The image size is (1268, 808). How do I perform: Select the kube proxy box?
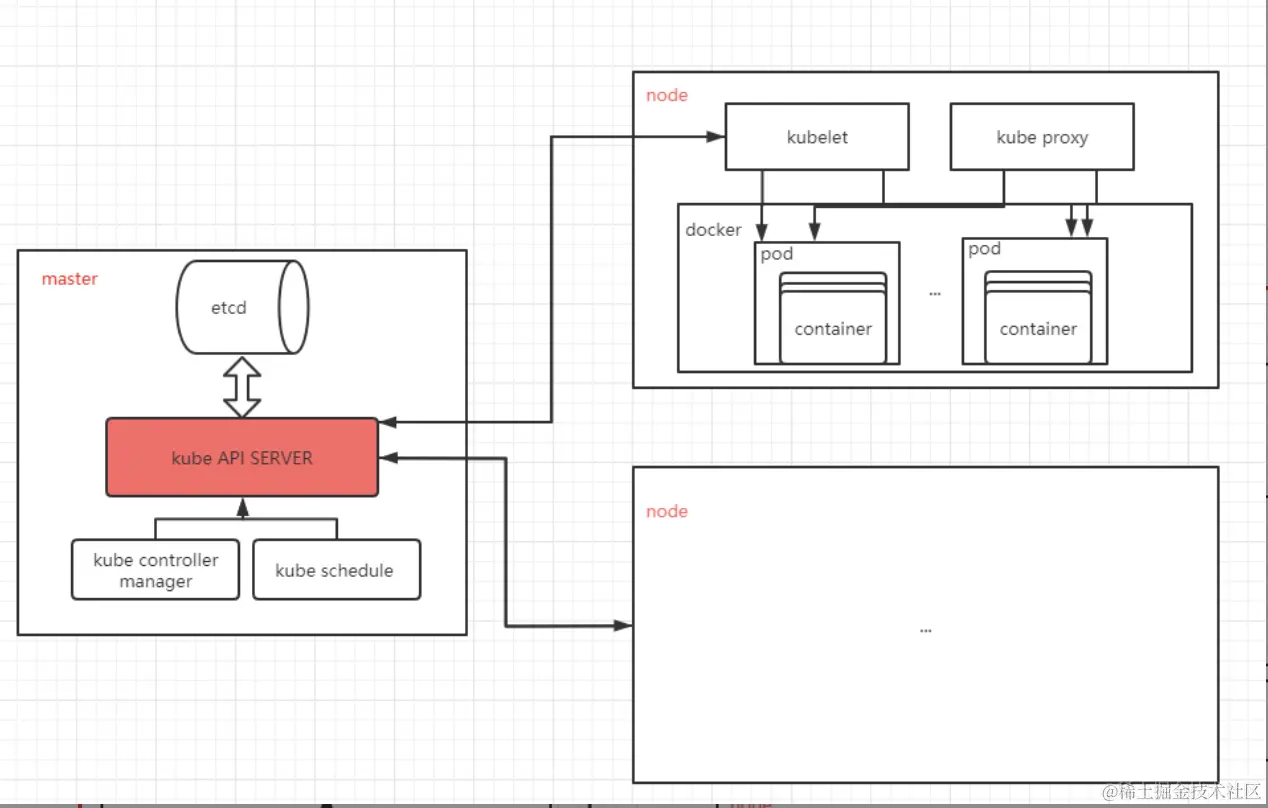coord(1042,137)
